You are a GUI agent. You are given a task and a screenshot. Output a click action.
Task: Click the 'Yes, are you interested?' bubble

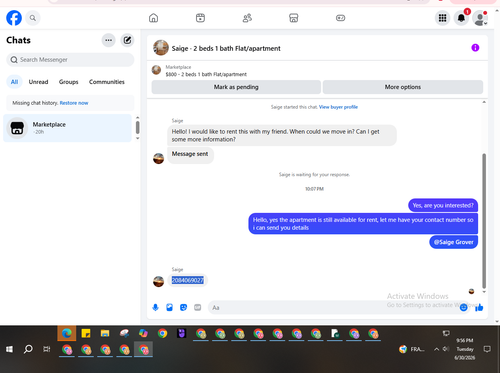[x=443, y=205]
